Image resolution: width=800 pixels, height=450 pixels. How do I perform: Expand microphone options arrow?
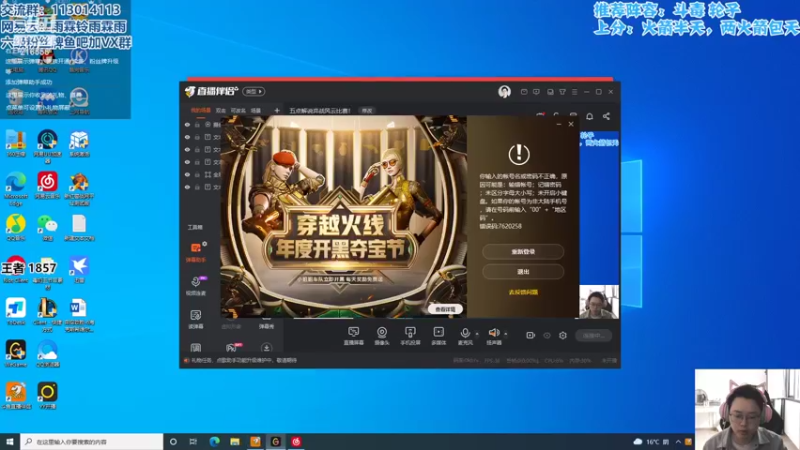tap(477, 334)
